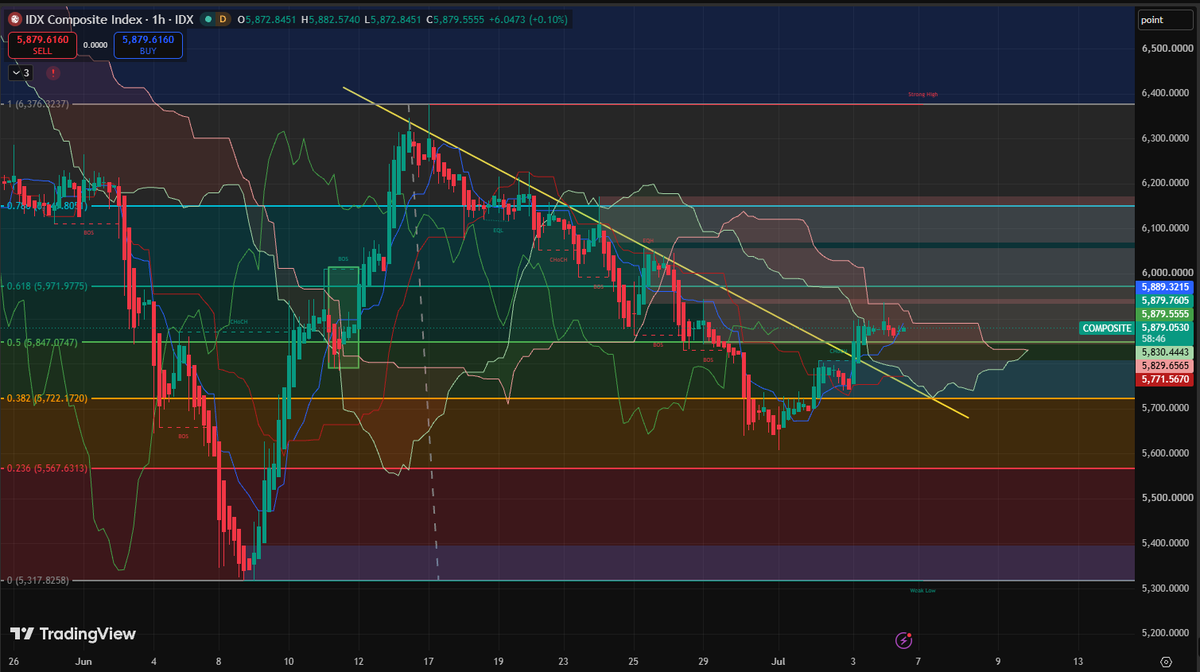The image size is (1200, 672).
Task: Click the purple lightning event marker
Action: (x=904, y=639)
